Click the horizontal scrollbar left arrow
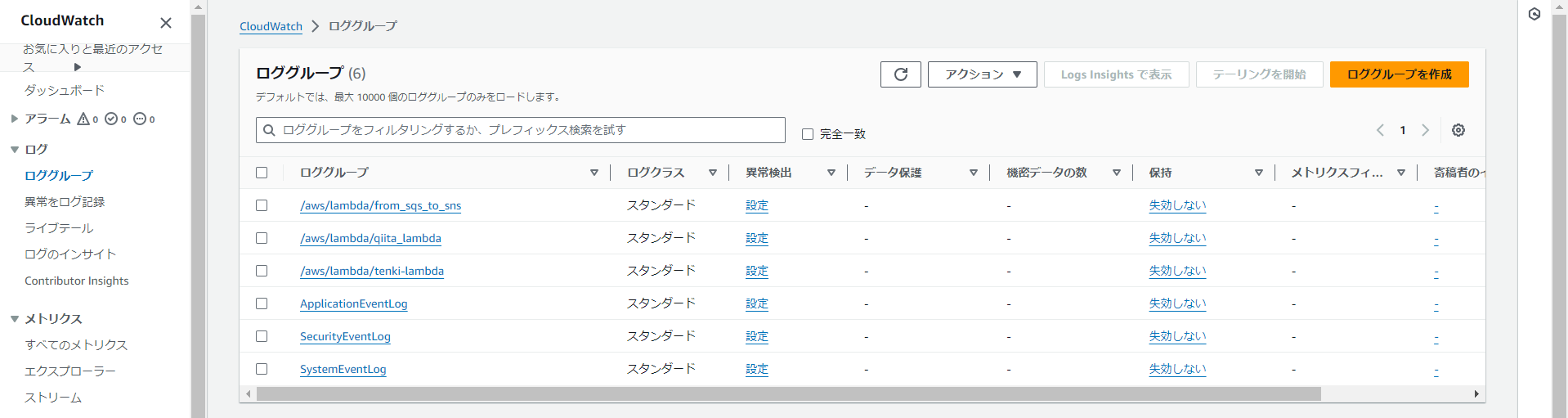1568x418 pixels. 249,394
